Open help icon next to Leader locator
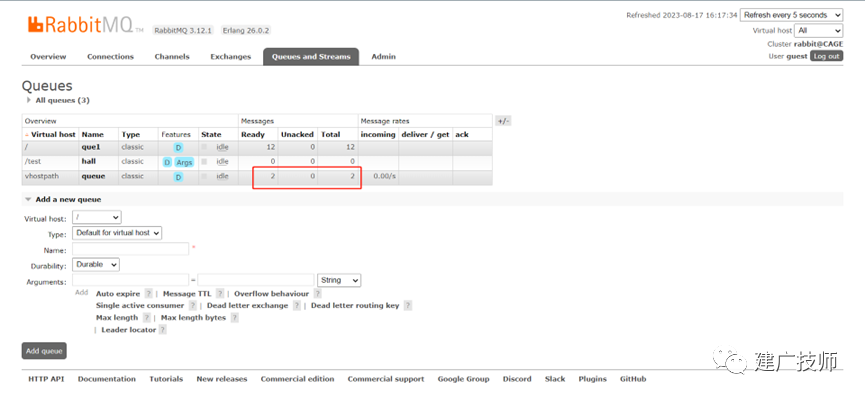Screen dimensions: 865x399 click(163, 329)
